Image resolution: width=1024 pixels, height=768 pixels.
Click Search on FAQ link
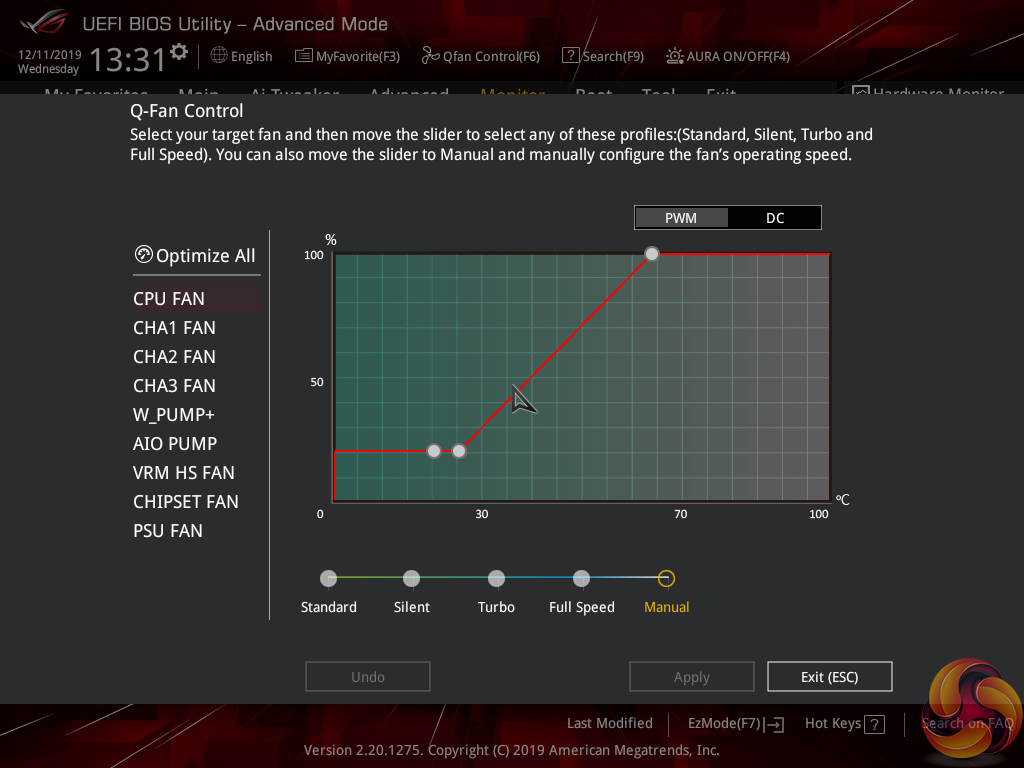pyautogui.click(x=967, y=723)
